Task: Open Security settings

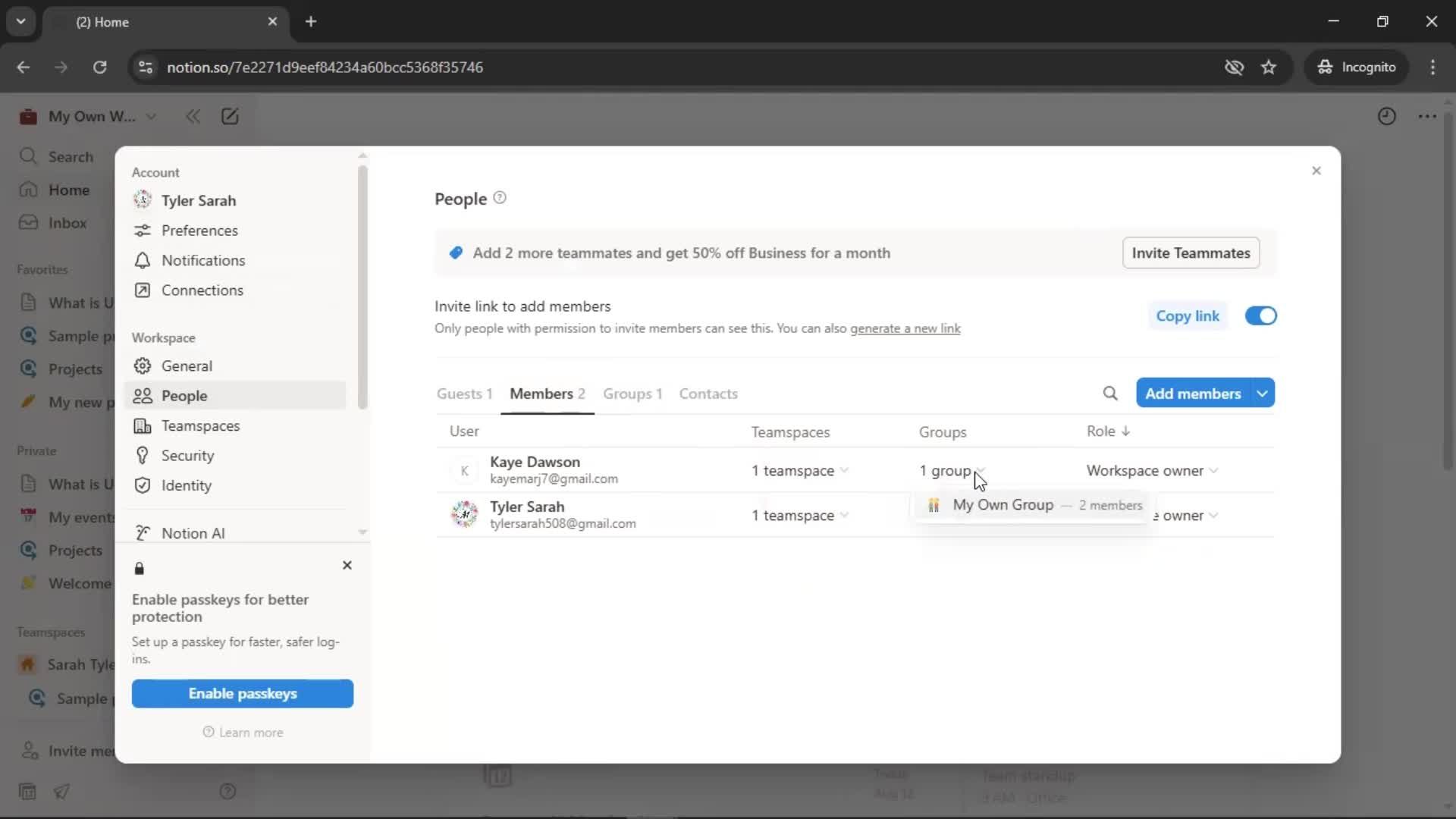Action: pyautogui.click(x=237, y=456)
